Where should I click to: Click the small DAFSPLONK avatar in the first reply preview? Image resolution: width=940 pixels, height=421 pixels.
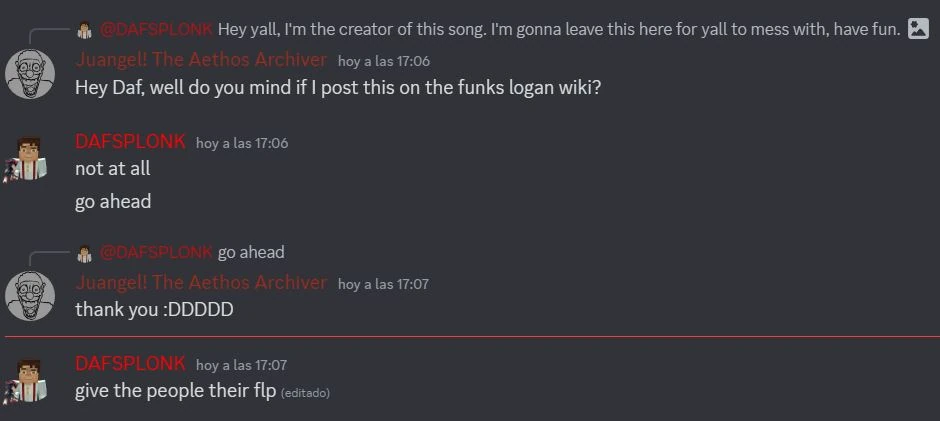[85, 29]
